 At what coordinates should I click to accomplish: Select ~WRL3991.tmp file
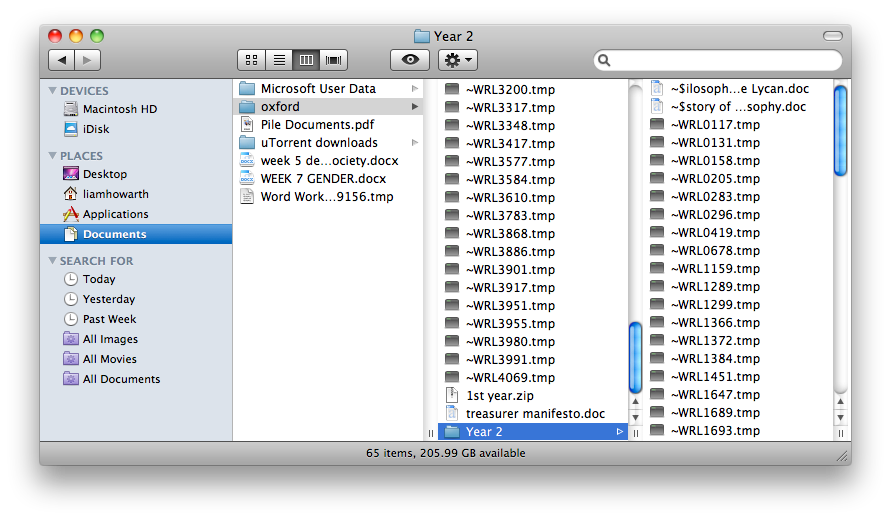(x=532, y=360)
